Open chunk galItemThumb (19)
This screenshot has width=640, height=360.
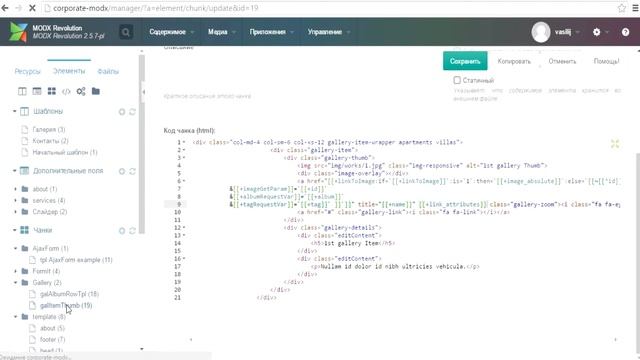pyautogui.click(x=66, y=305)
